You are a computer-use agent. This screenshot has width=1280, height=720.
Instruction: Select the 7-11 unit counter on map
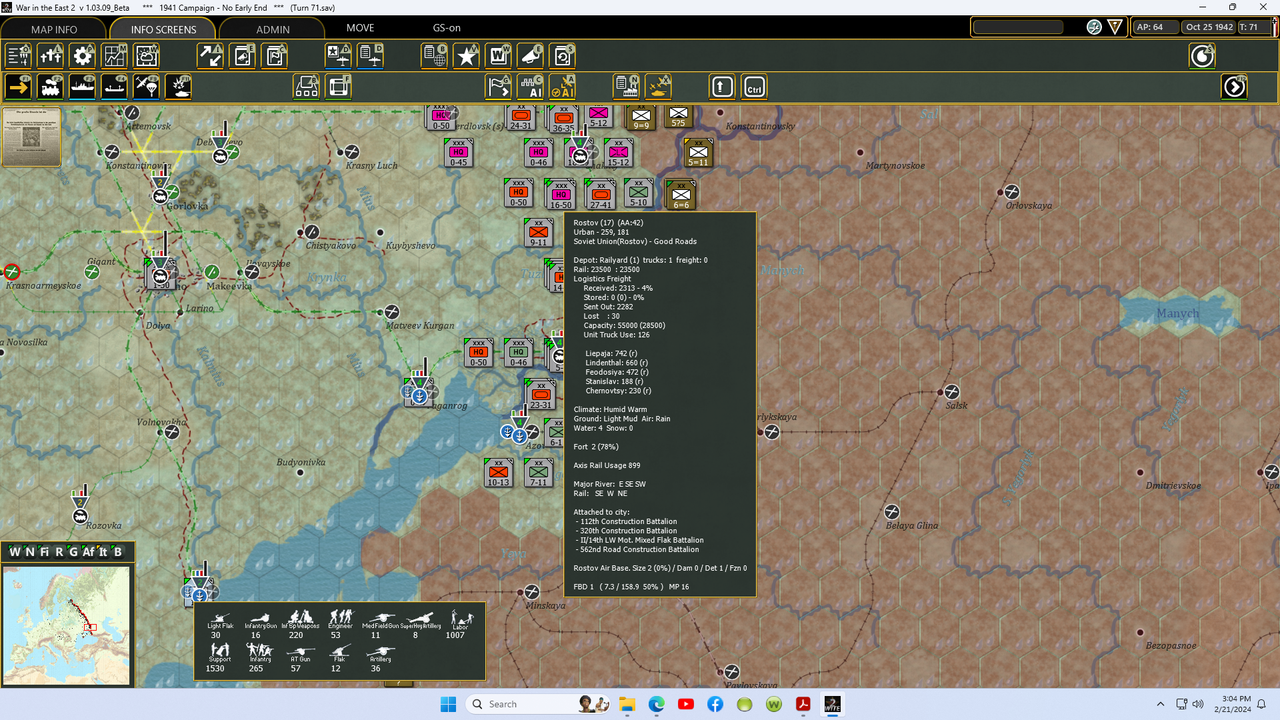point(538,473)
